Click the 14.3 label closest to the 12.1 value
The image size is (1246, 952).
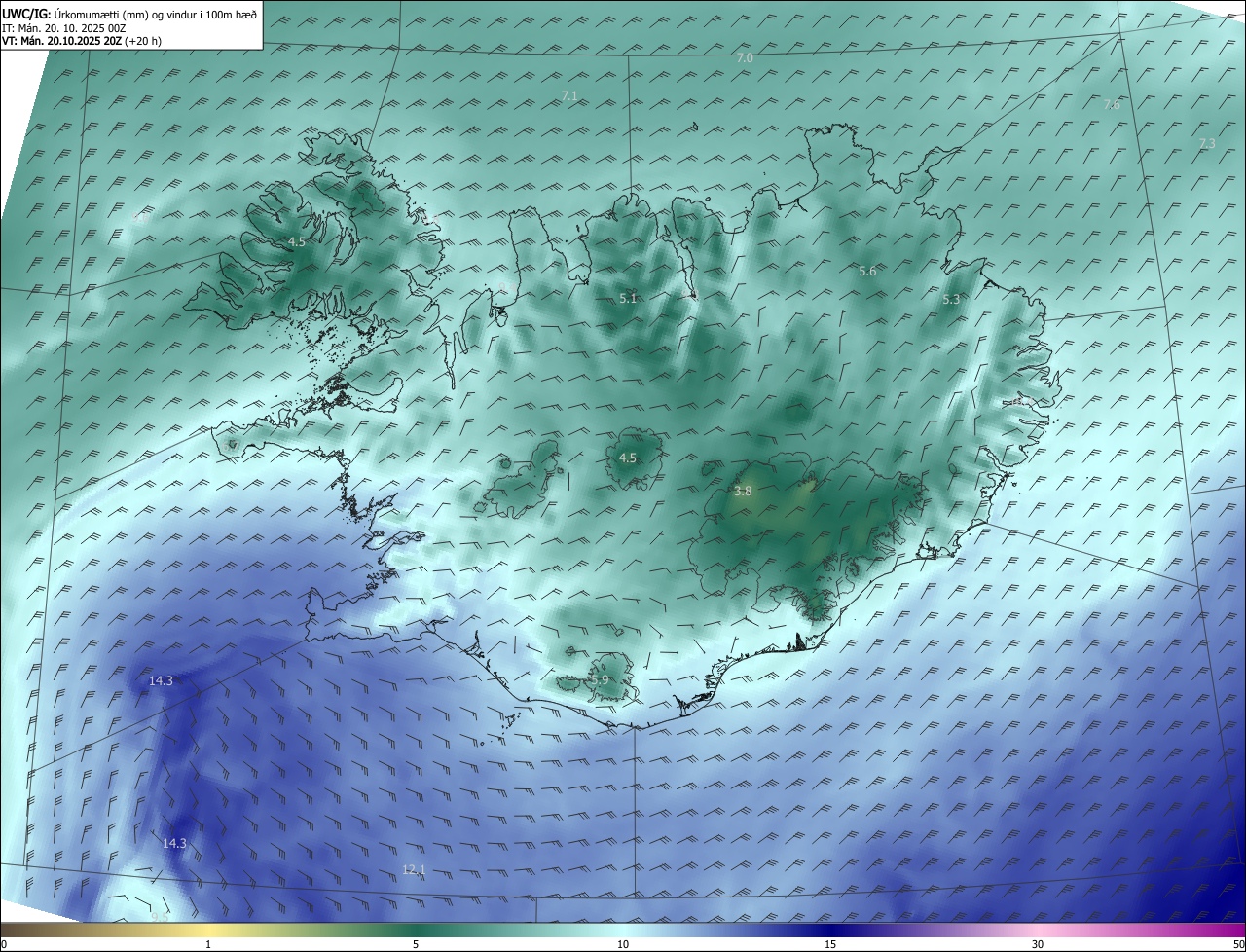(174, 843)
